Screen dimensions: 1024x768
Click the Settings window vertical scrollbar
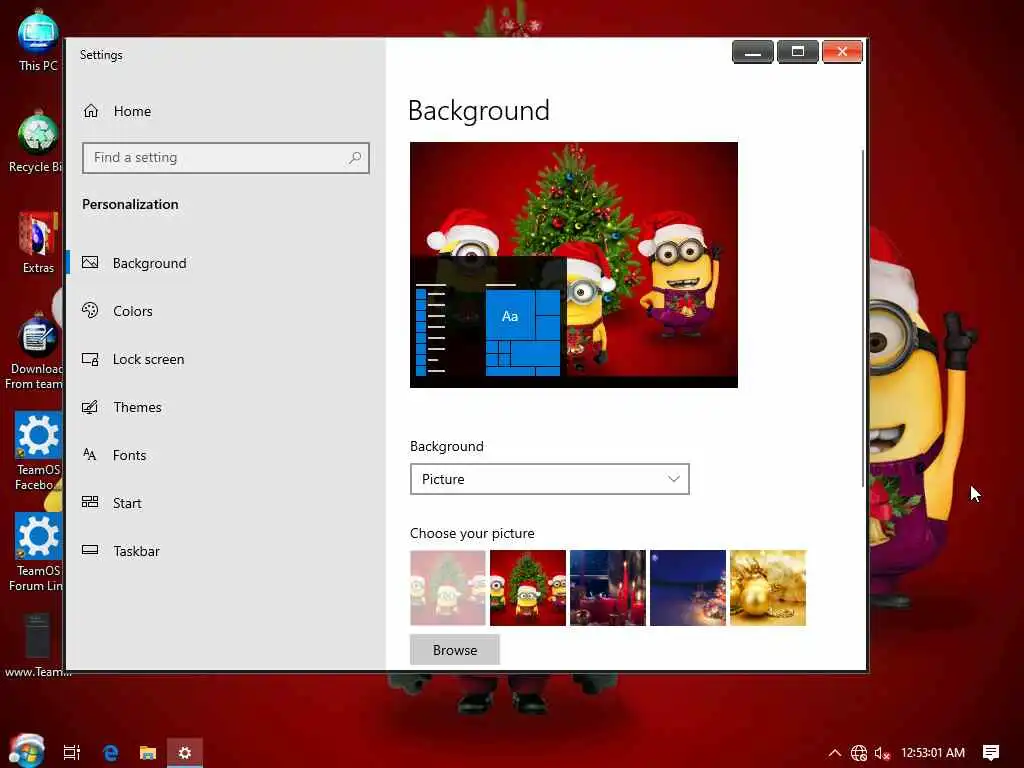[x=863, y=318]
